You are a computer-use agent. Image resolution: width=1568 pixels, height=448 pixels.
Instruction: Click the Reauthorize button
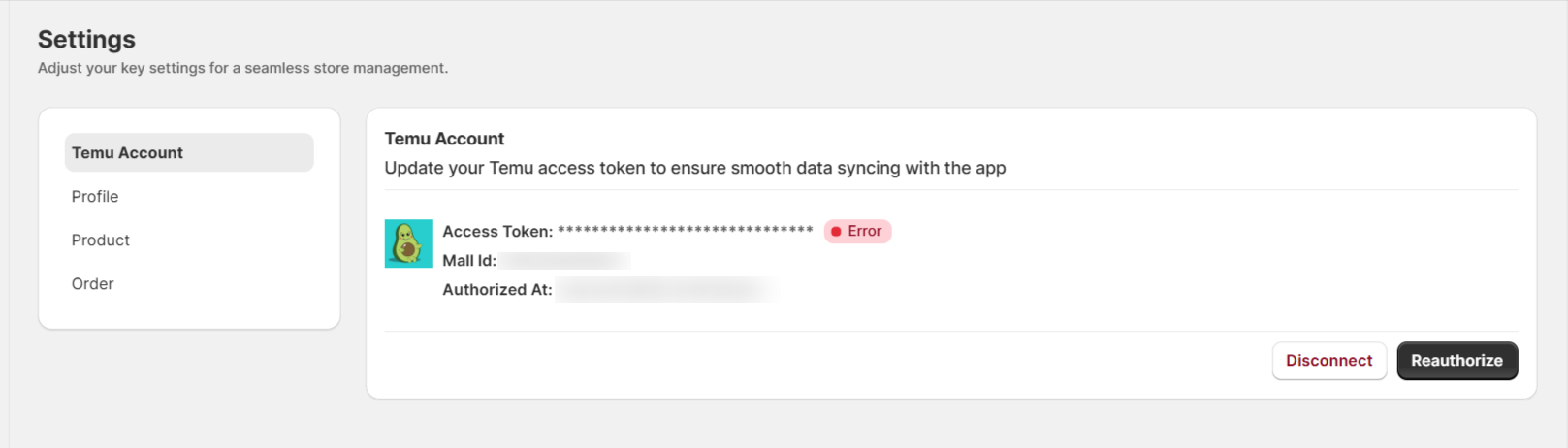tap(1456, 361)
